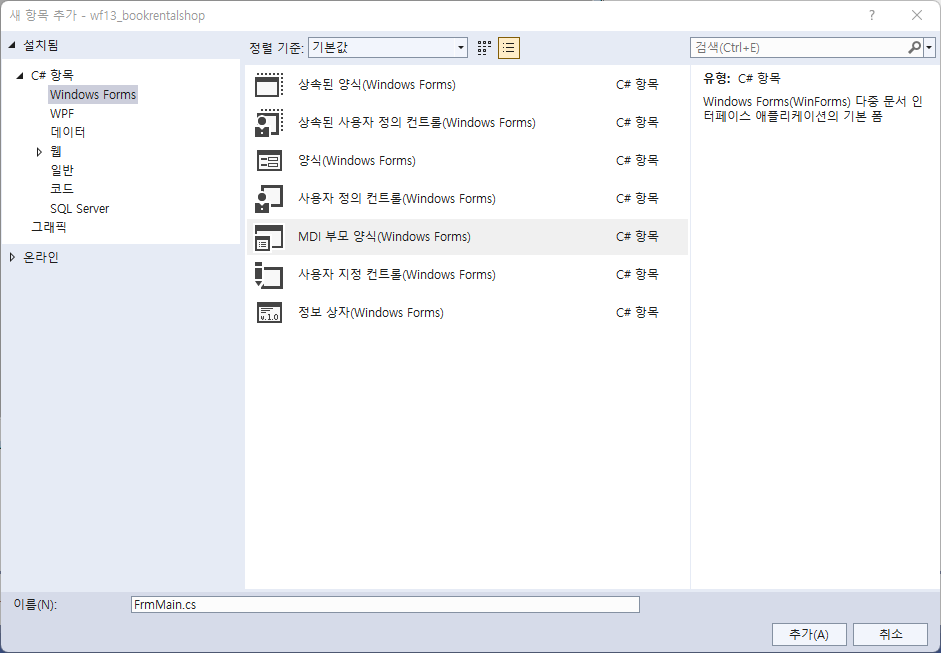
Task: Click 사용자 지정 컨트롤(Windows Forms) label text
Action: tap(397, 275)
